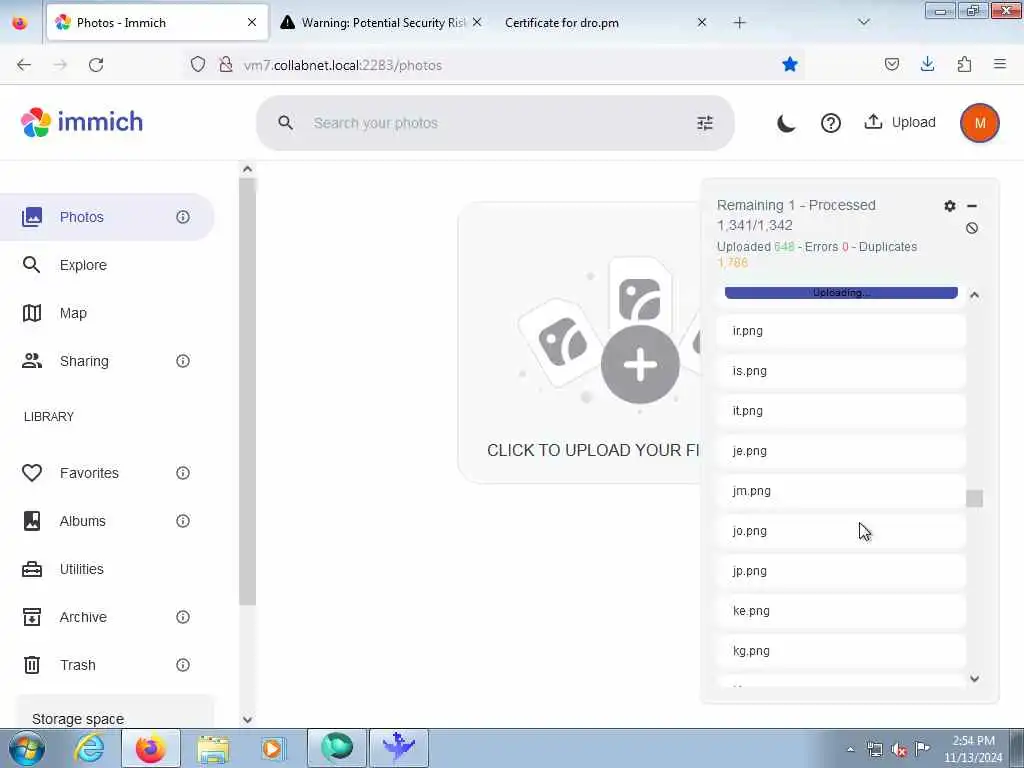Sidebar scrollbar down arrow
This screenshot has width=1024, height=768.
pos(247,720)
